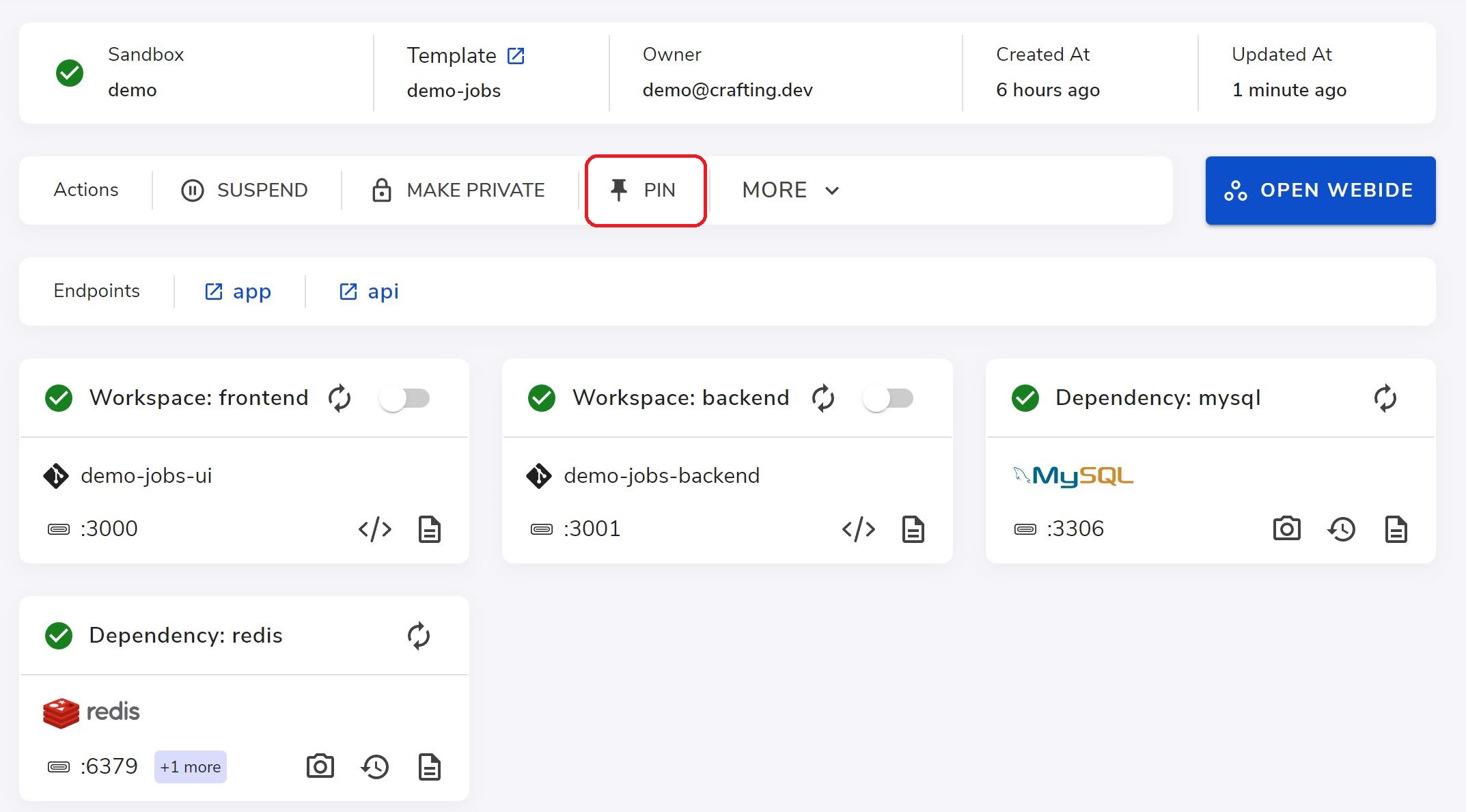This screenshot has height=812, width=1466.
Task: Open mysql restore history icon
Action: tap(1341, 529)
